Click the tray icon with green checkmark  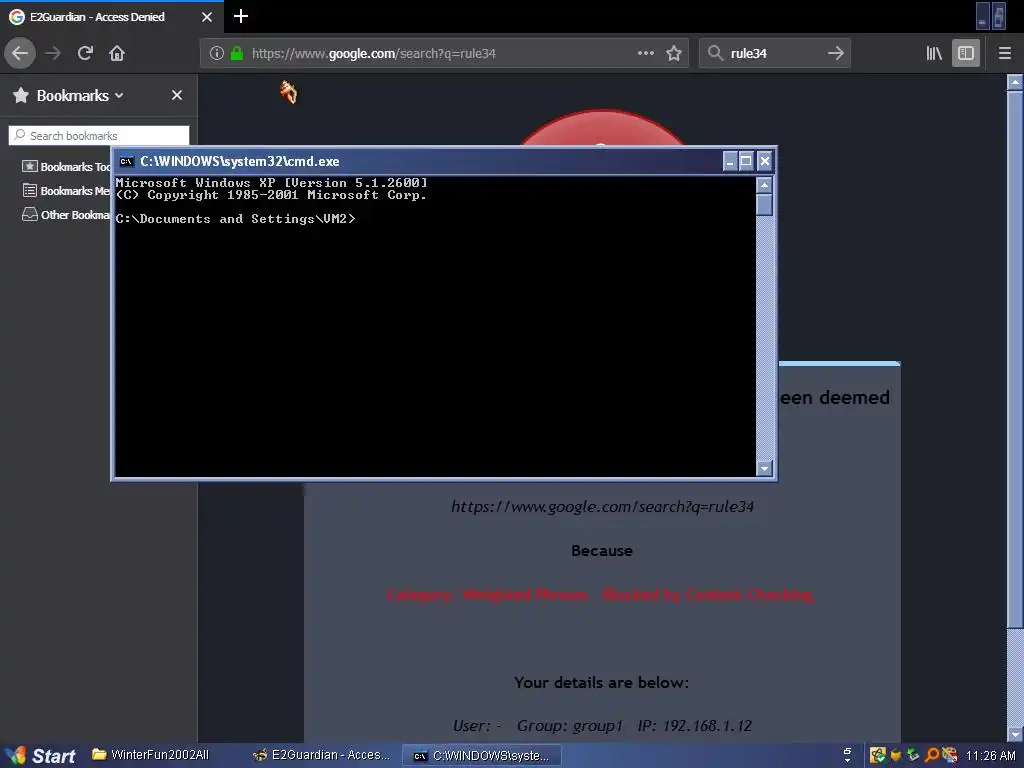tap(878, 756)
